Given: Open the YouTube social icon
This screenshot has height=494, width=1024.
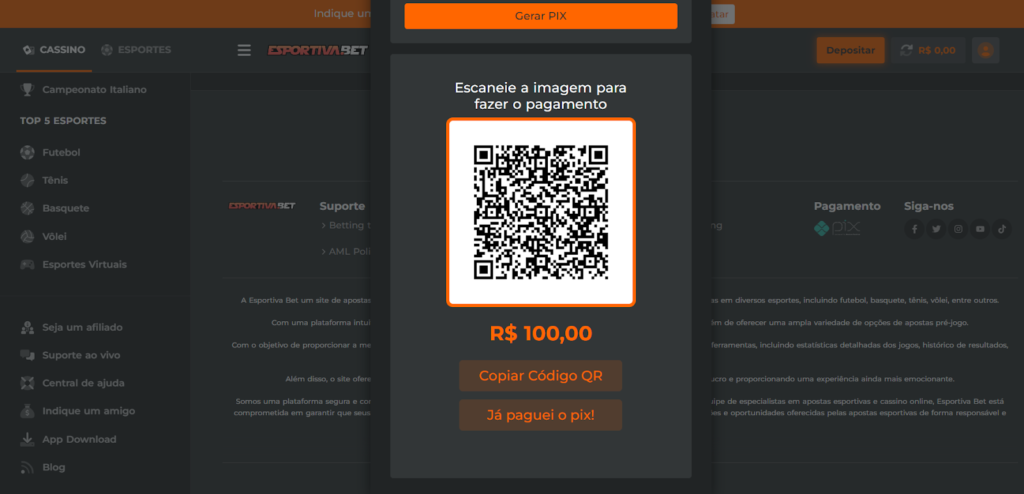Looking at the screenshot, I should (x=980, y=229).
